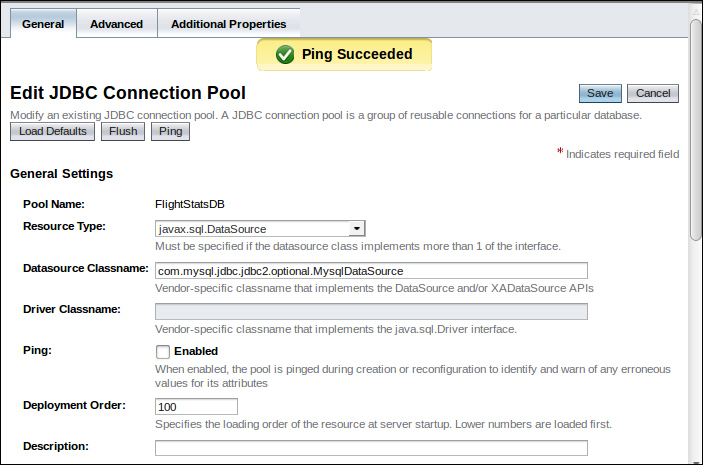Image resolution: width=703 pixels, height=465 pixels.
Task: Click the Description input field
Action: [x=371, y=448]
